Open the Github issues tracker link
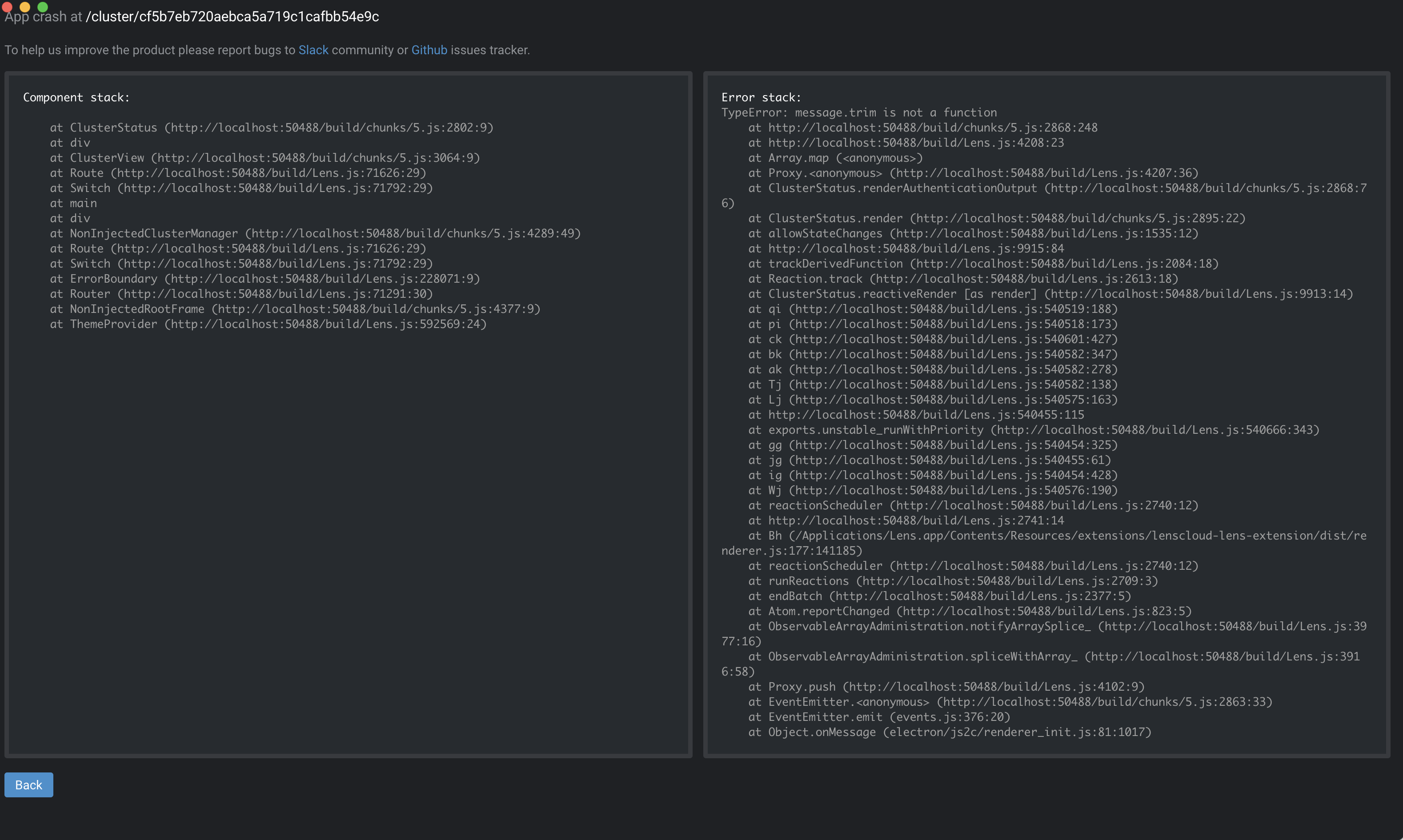Image resolution: width=1403 pixels, height=840 pixels. [429, 50]
